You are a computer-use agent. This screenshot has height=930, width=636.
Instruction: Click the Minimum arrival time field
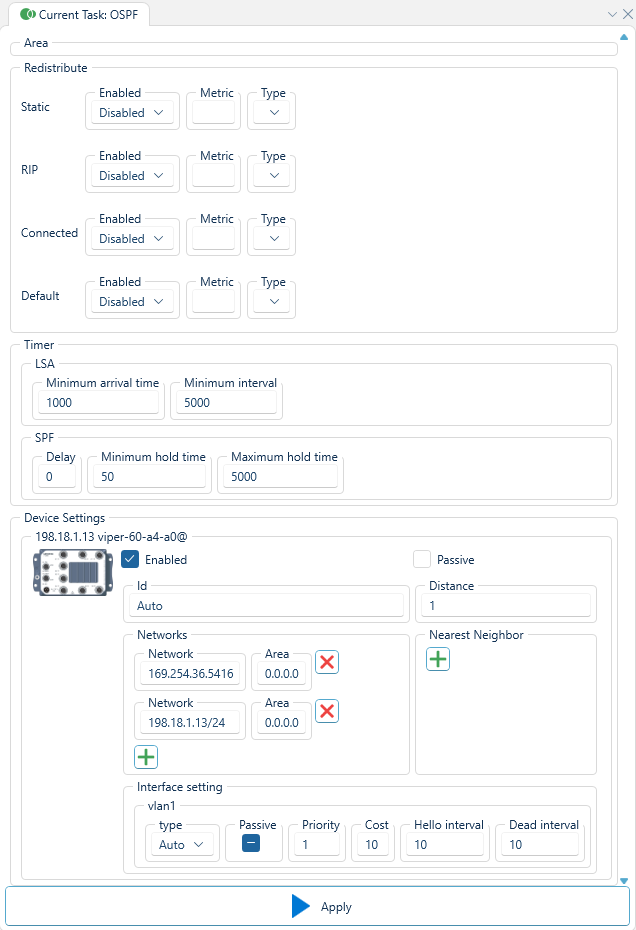pyautogui.click(x=98, y=403)
